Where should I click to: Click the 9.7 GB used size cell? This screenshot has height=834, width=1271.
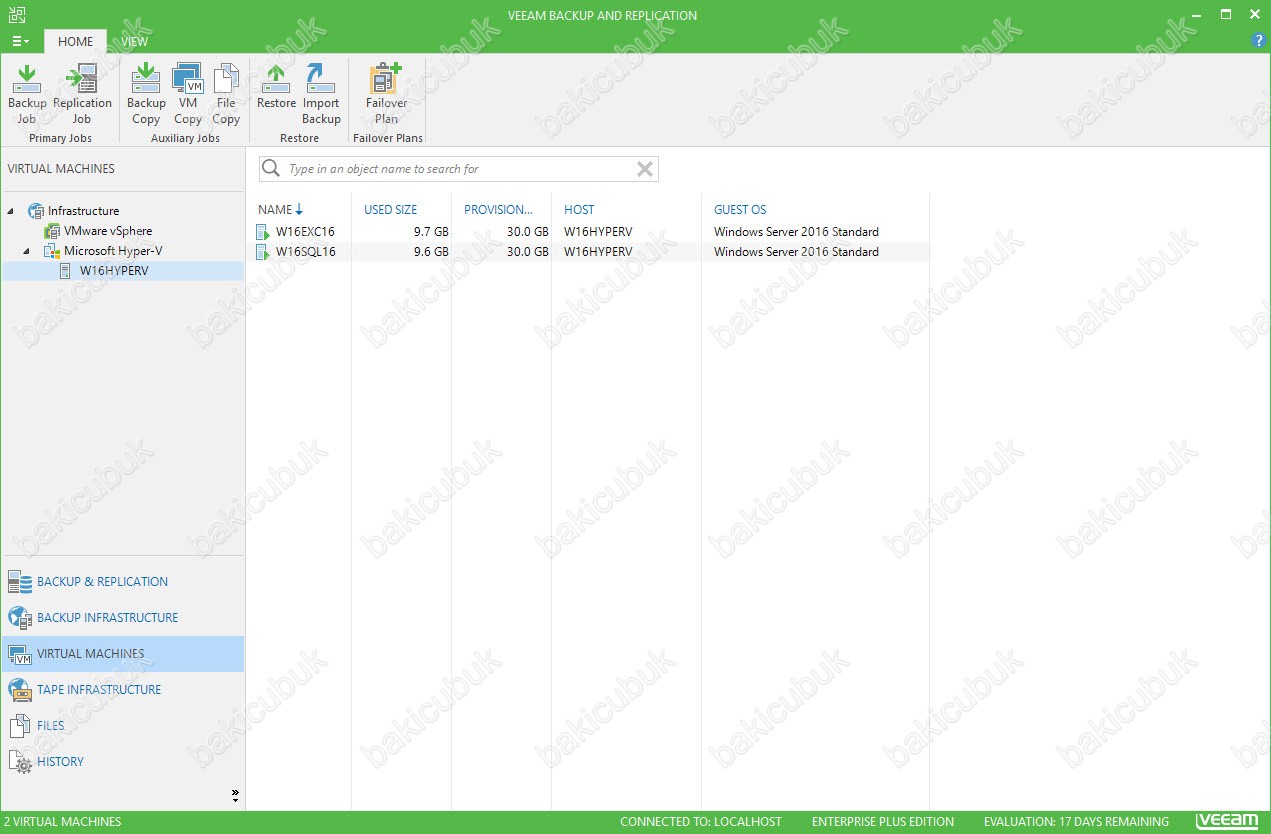pos(431,232)
